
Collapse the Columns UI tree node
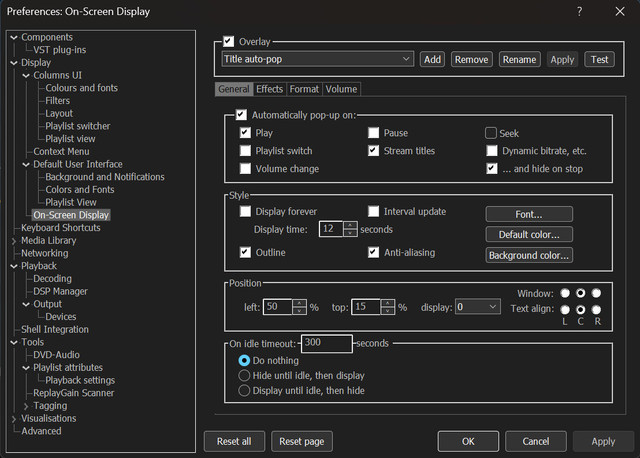[26, 76]
